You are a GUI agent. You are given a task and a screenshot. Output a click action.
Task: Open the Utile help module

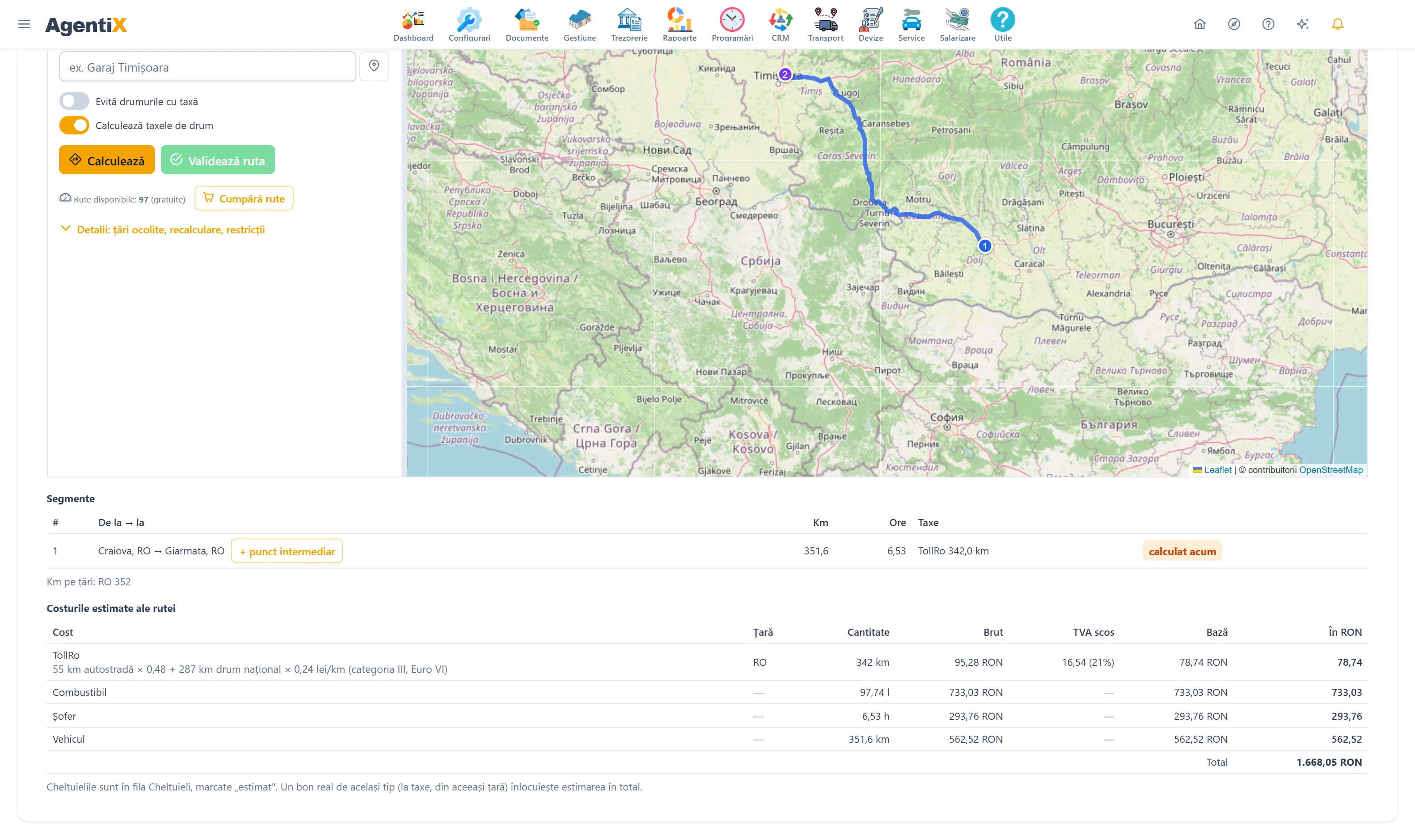click(x=1002, y=25)
